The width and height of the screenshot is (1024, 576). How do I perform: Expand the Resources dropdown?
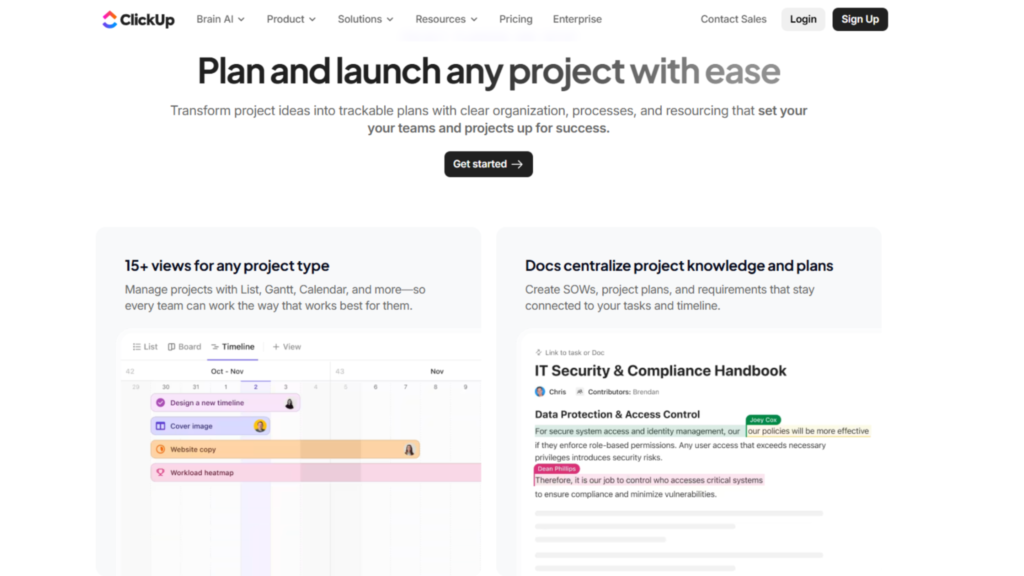[x=445, y=19]
